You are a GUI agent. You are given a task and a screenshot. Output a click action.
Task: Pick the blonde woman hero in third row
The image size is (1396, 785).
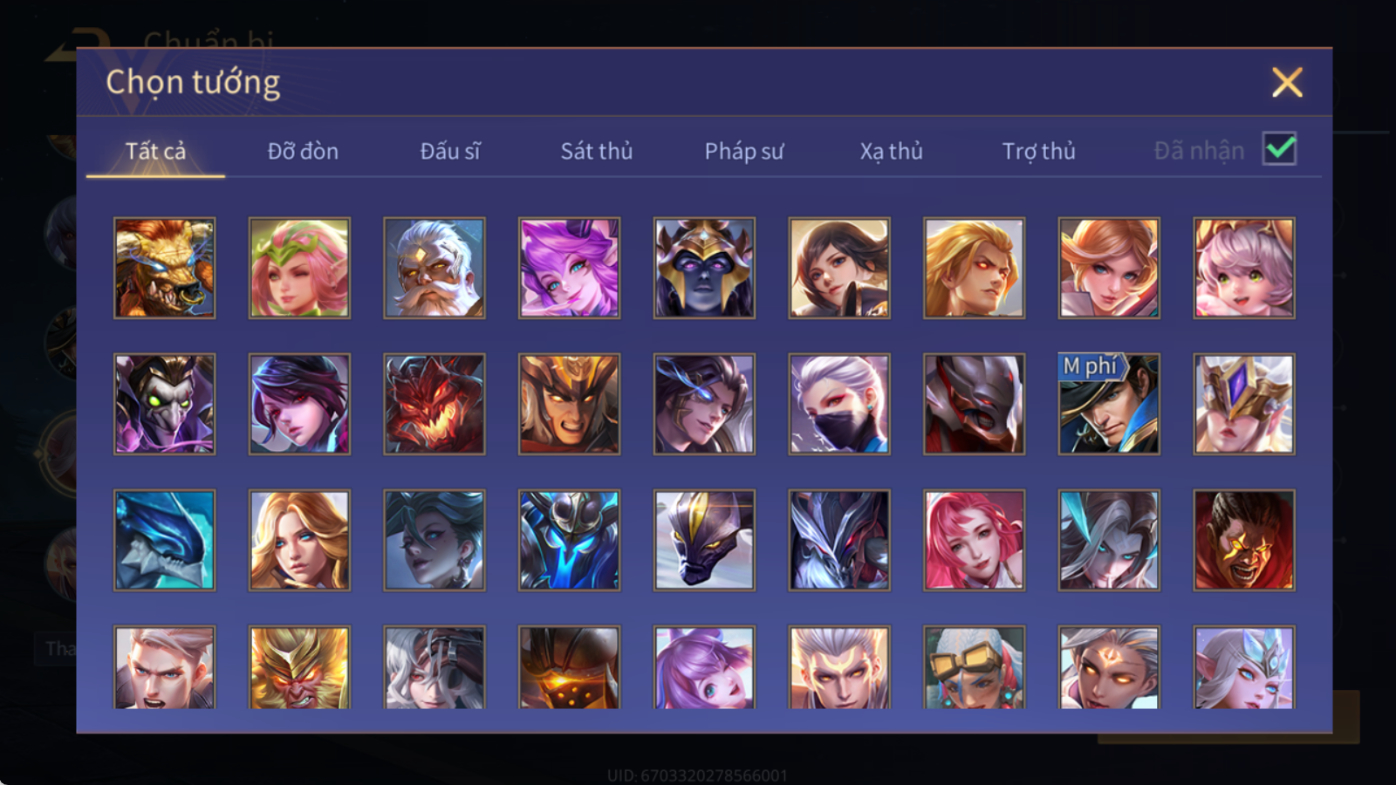point(299,540)
